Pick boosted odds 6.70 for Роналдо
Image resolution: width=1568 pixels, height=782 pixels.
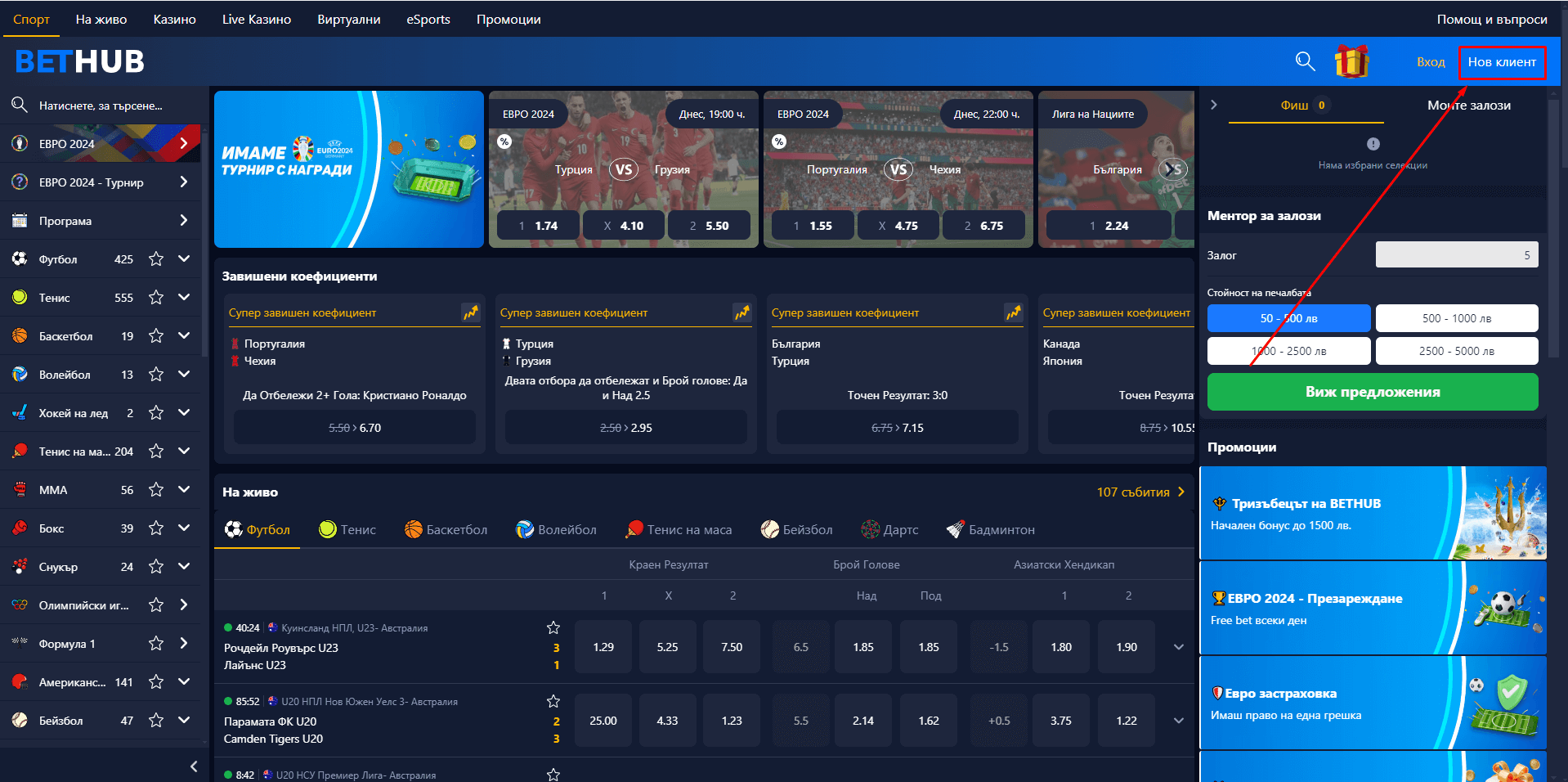[355, 428]
